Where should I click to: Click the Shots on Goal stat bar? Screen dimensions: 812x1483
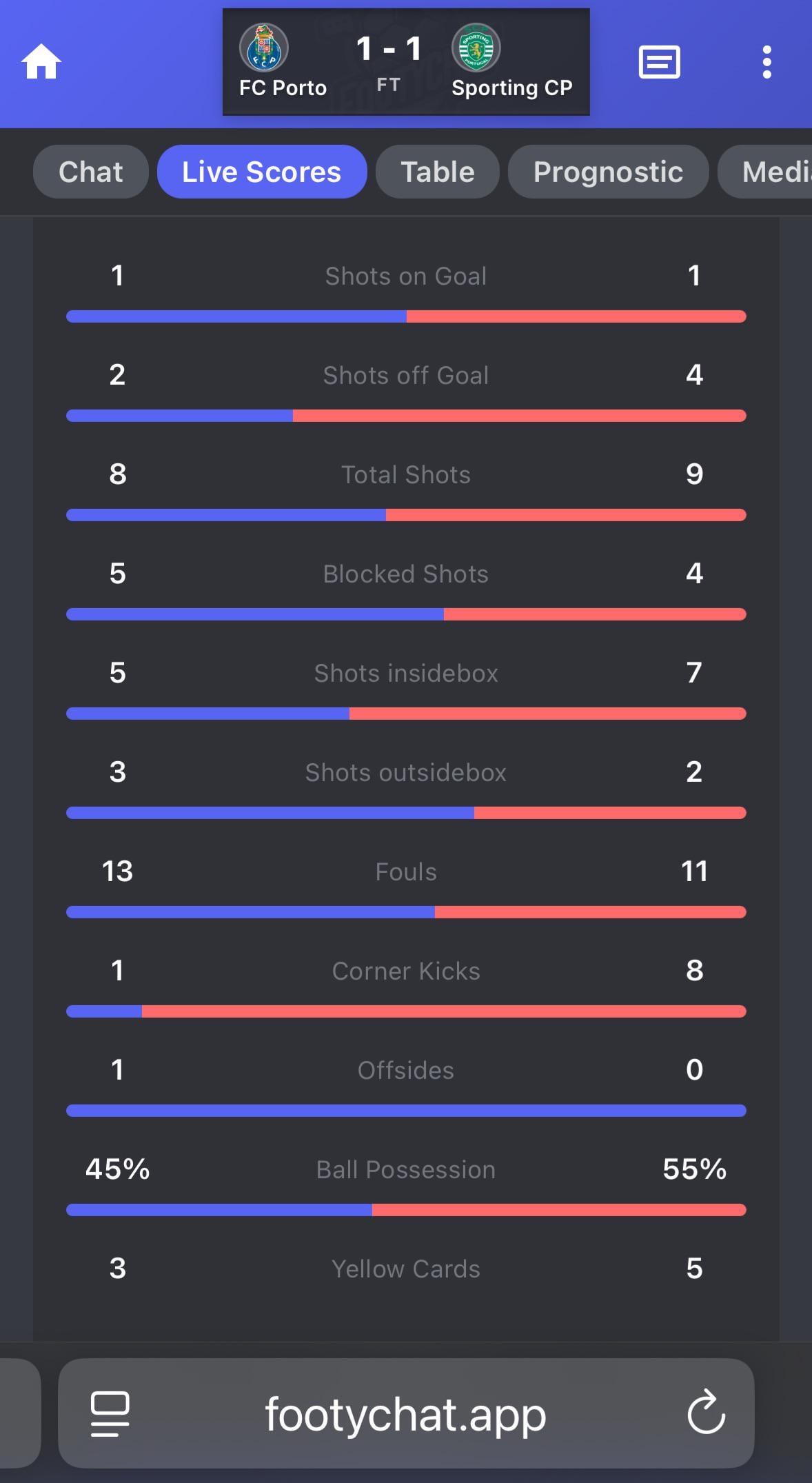(x=406, y=316)
